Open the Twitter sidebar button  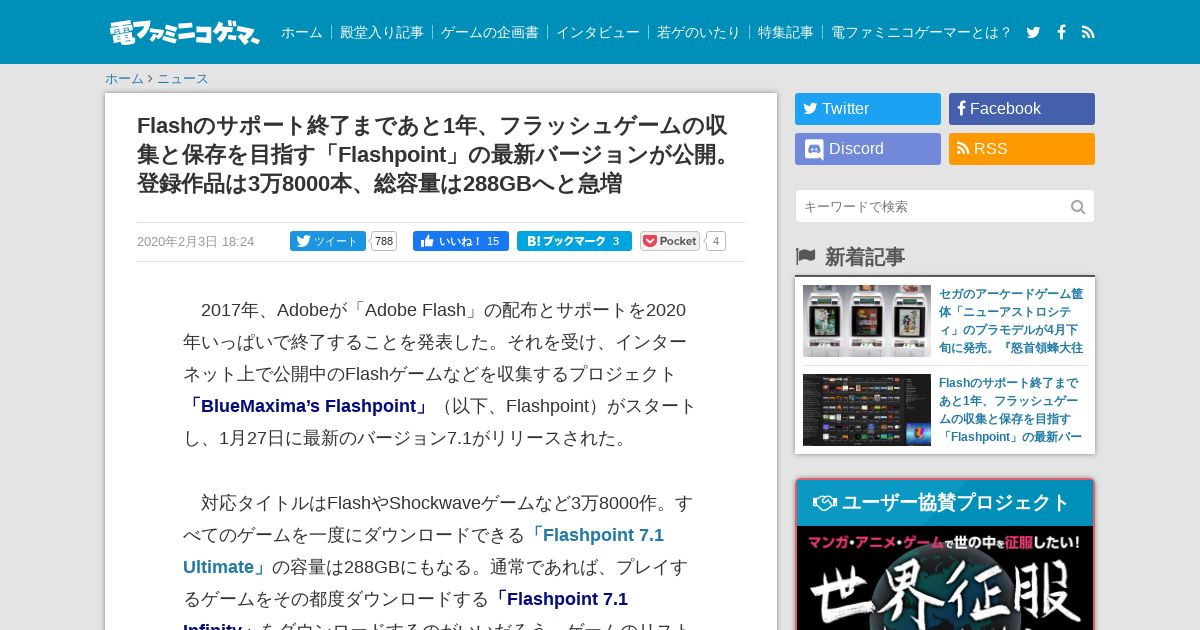tap(868, 109)
